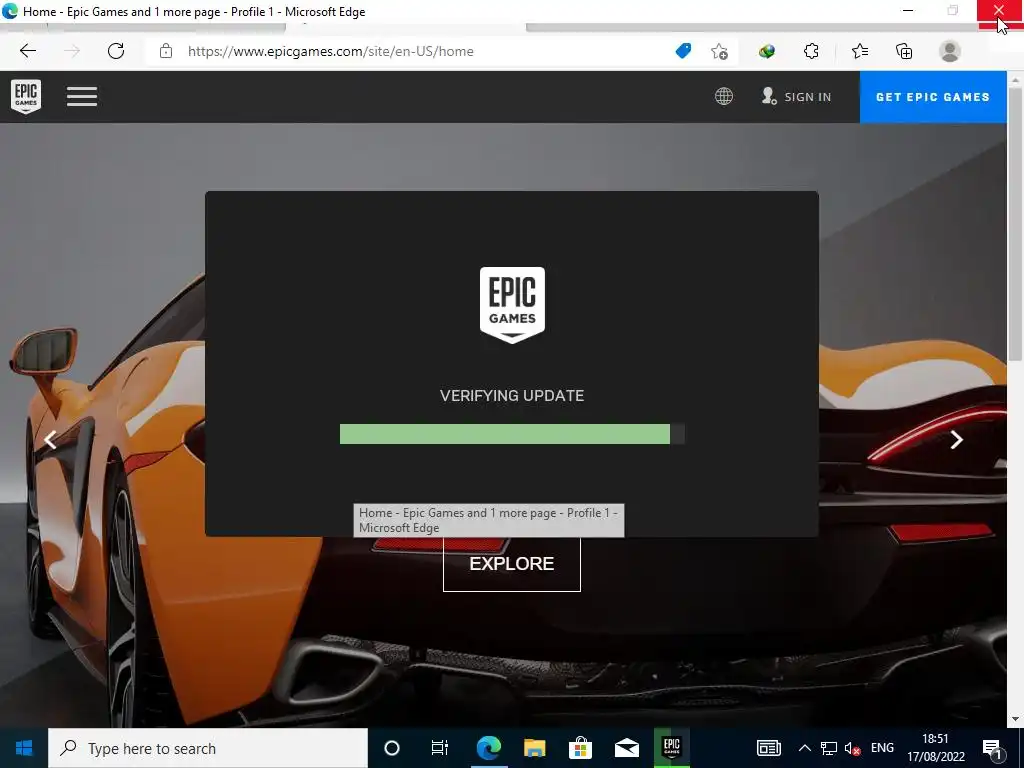Open Microsoft Store from taskbar
1024x768 pixels.
[580, 748]
